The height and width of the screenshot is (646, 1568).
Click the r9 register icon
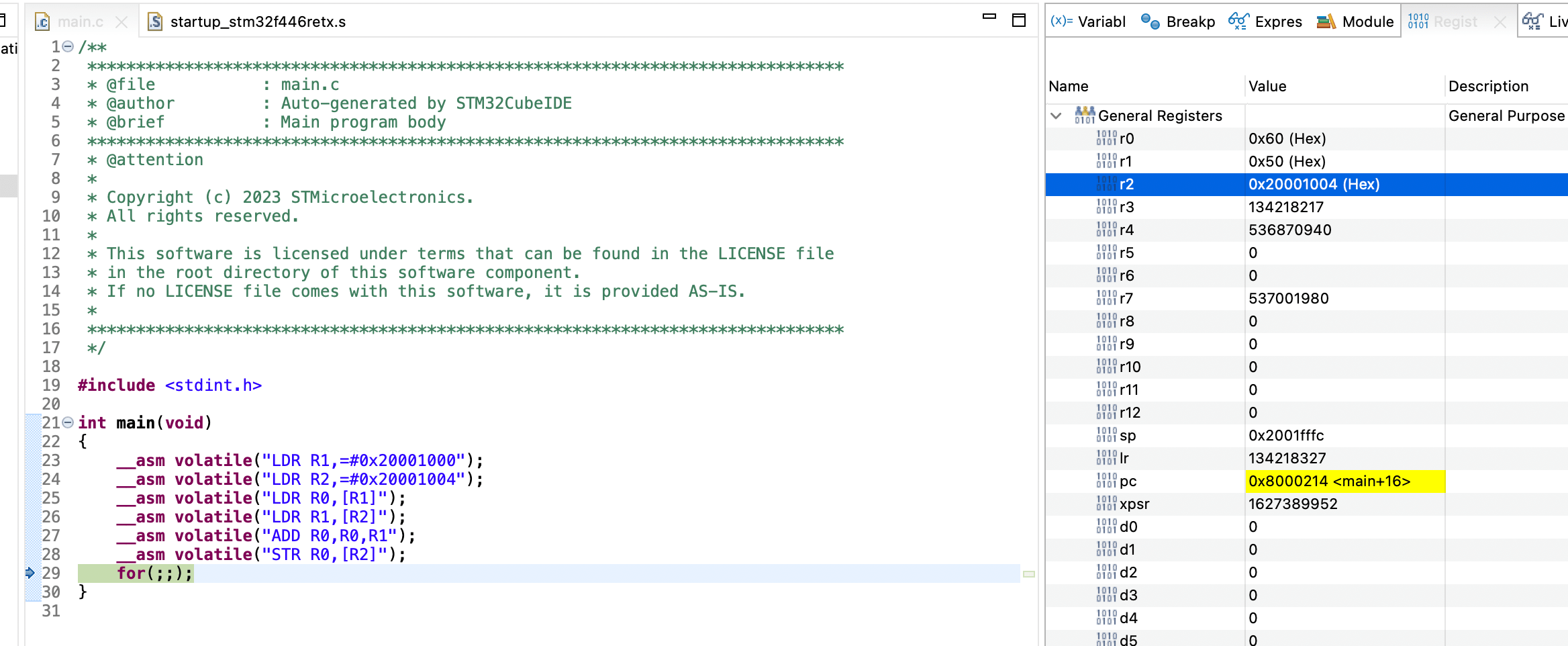click(1107, 344)
